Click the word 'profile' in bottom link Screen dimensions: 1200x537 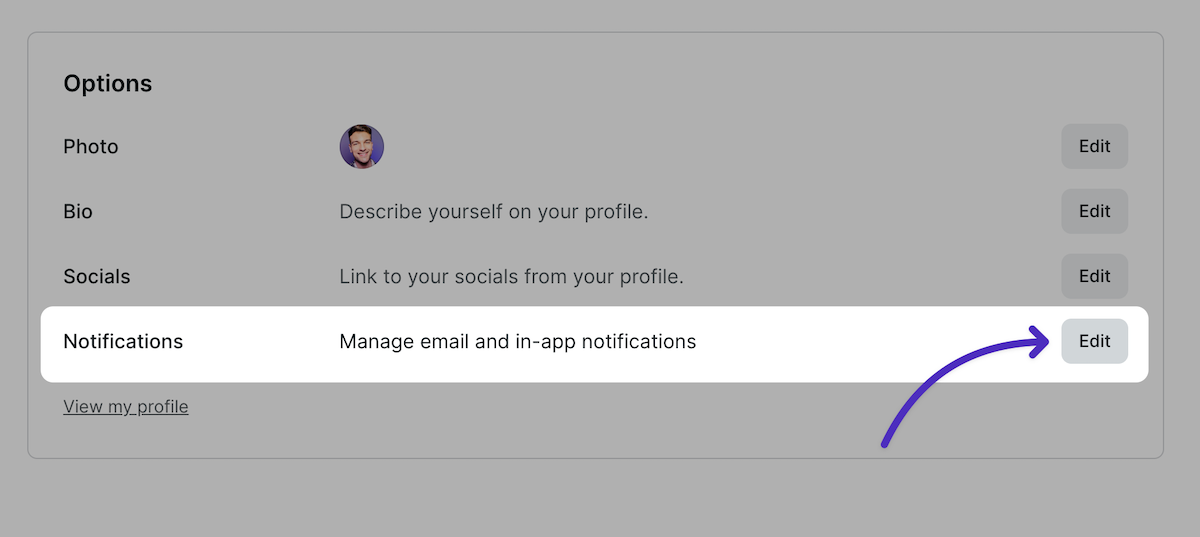pos(162,407)
